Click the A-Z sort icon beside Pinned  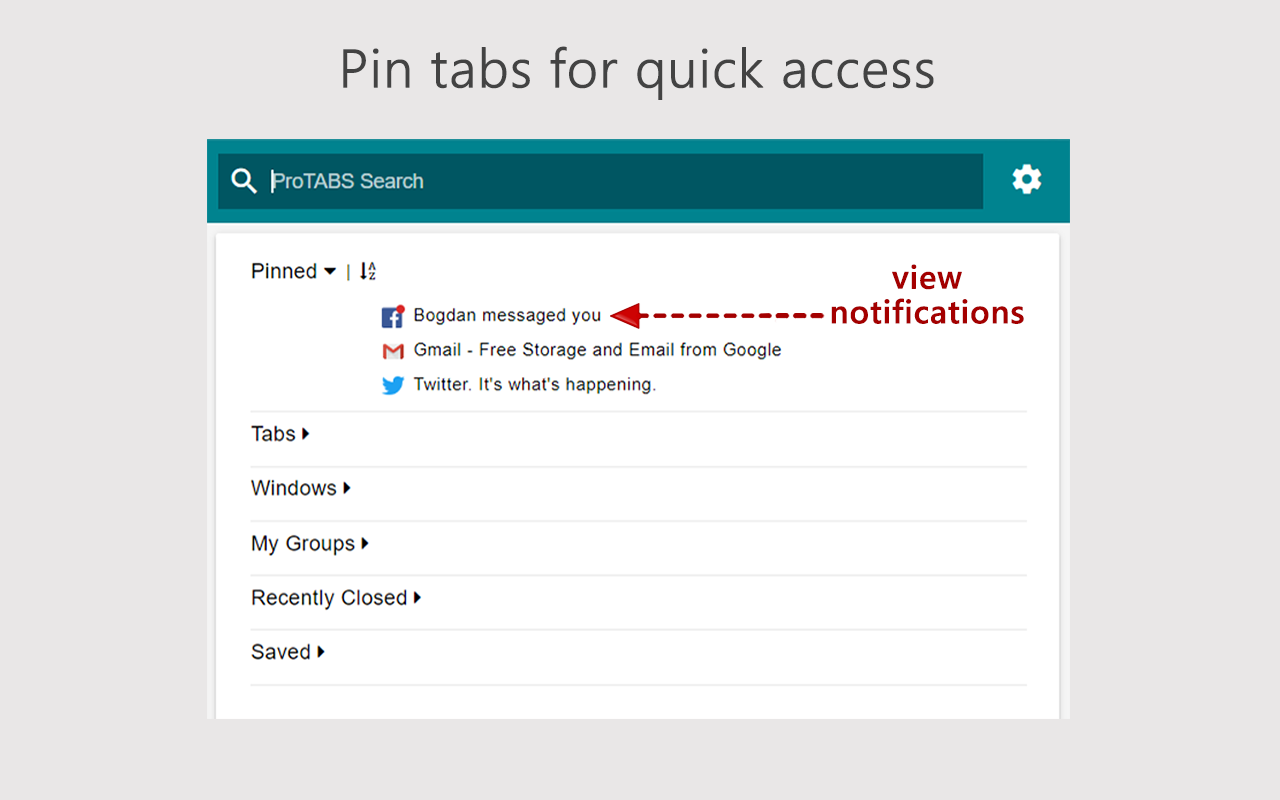367,271
